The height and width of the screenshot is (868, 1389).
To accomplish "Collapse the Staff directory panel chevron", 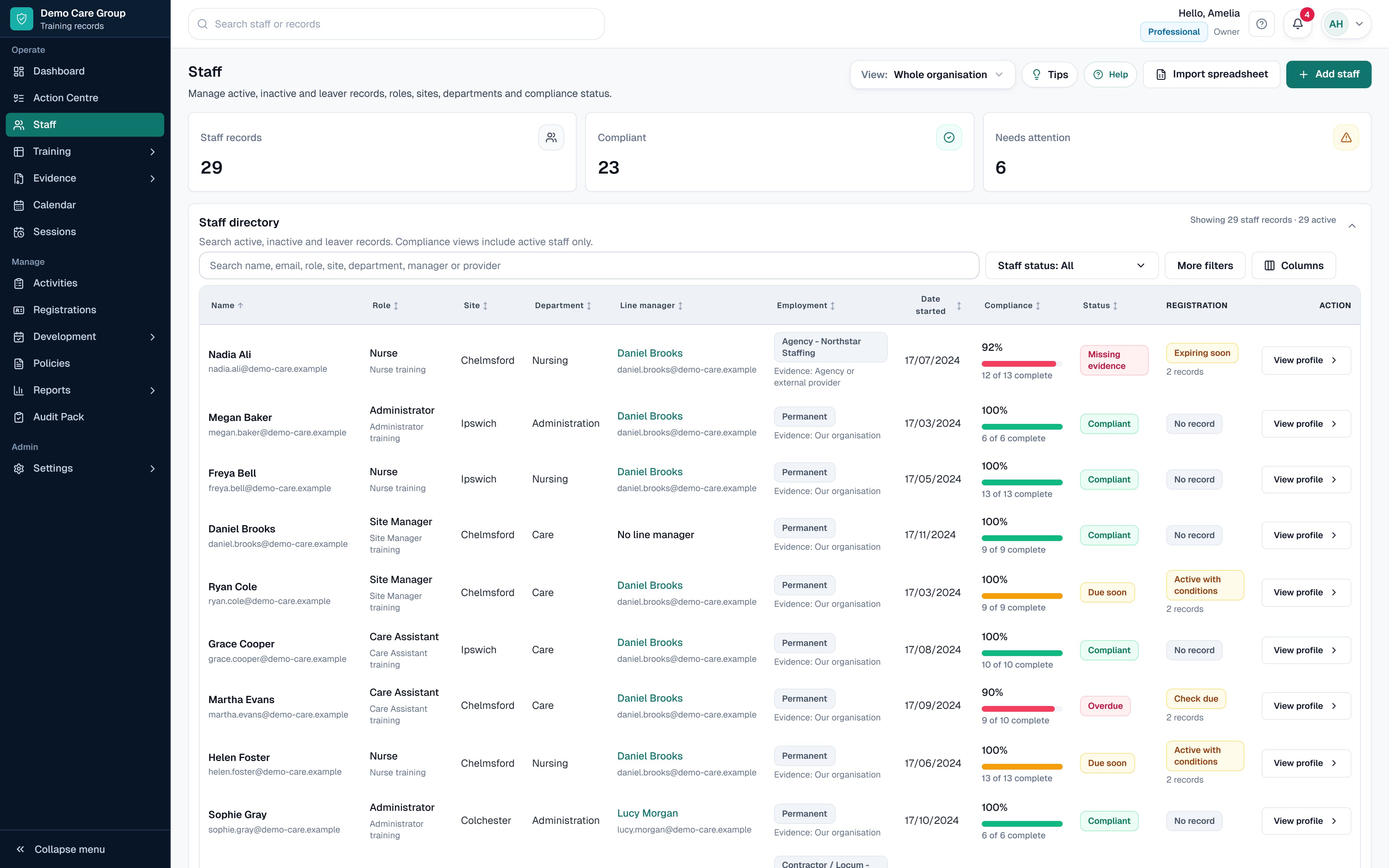I will pyautogui.click(x=1352, y=226).
